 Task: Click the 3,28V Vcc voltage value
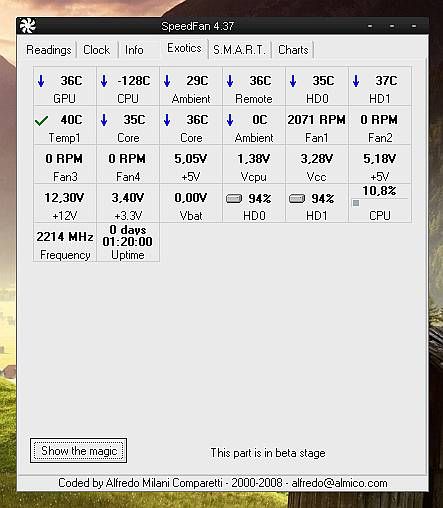317,159
